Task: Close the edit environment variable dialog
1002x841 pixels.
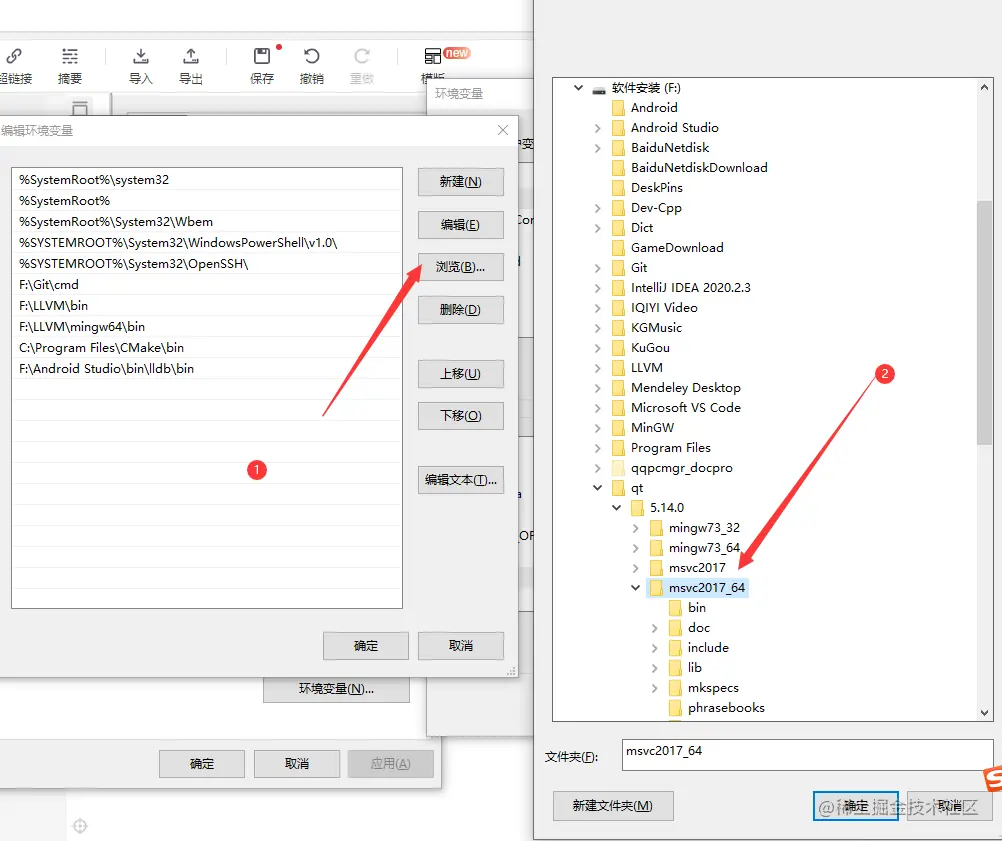Action: tap(503, 130)
